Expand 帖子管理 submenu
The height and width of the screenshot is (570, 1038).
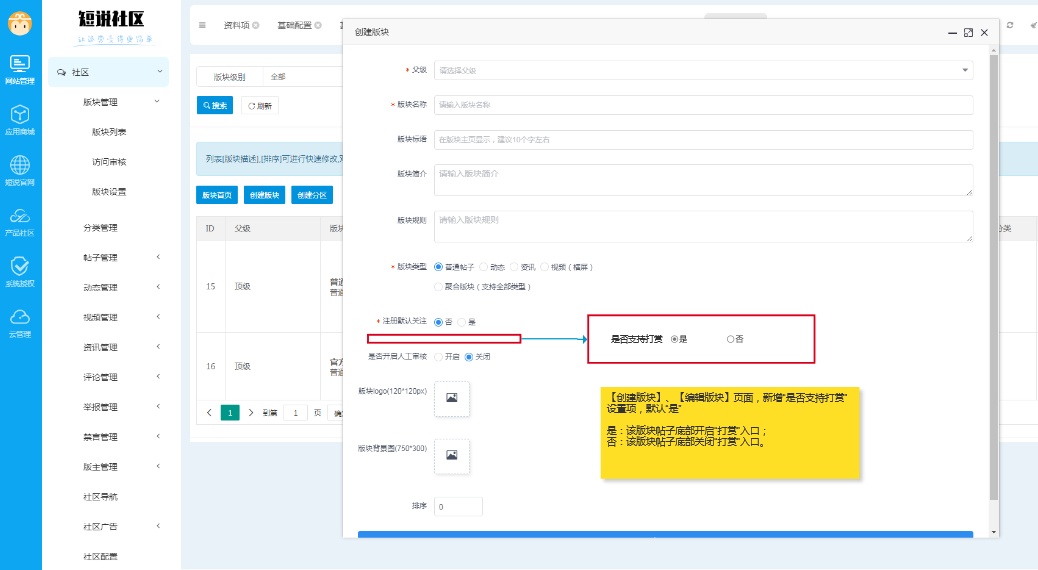[x=158, y=257]
